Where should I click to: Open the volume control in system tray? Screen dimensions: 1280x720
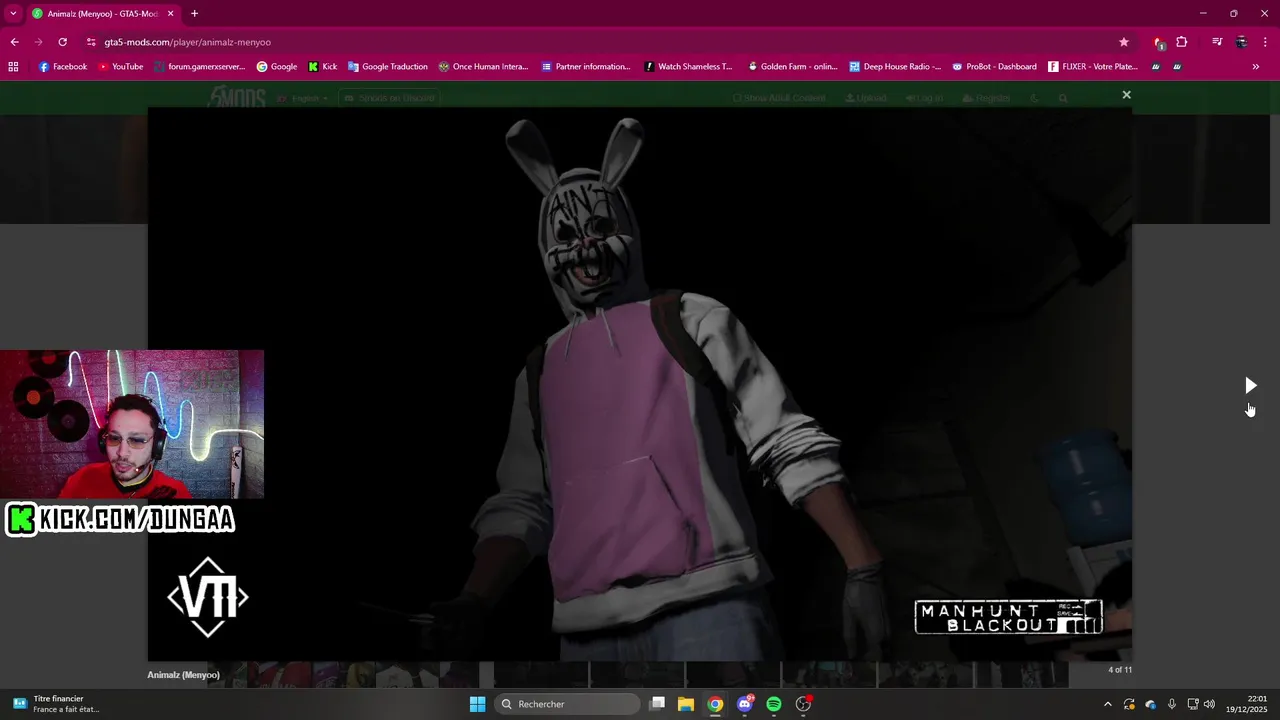[1209, 704]
